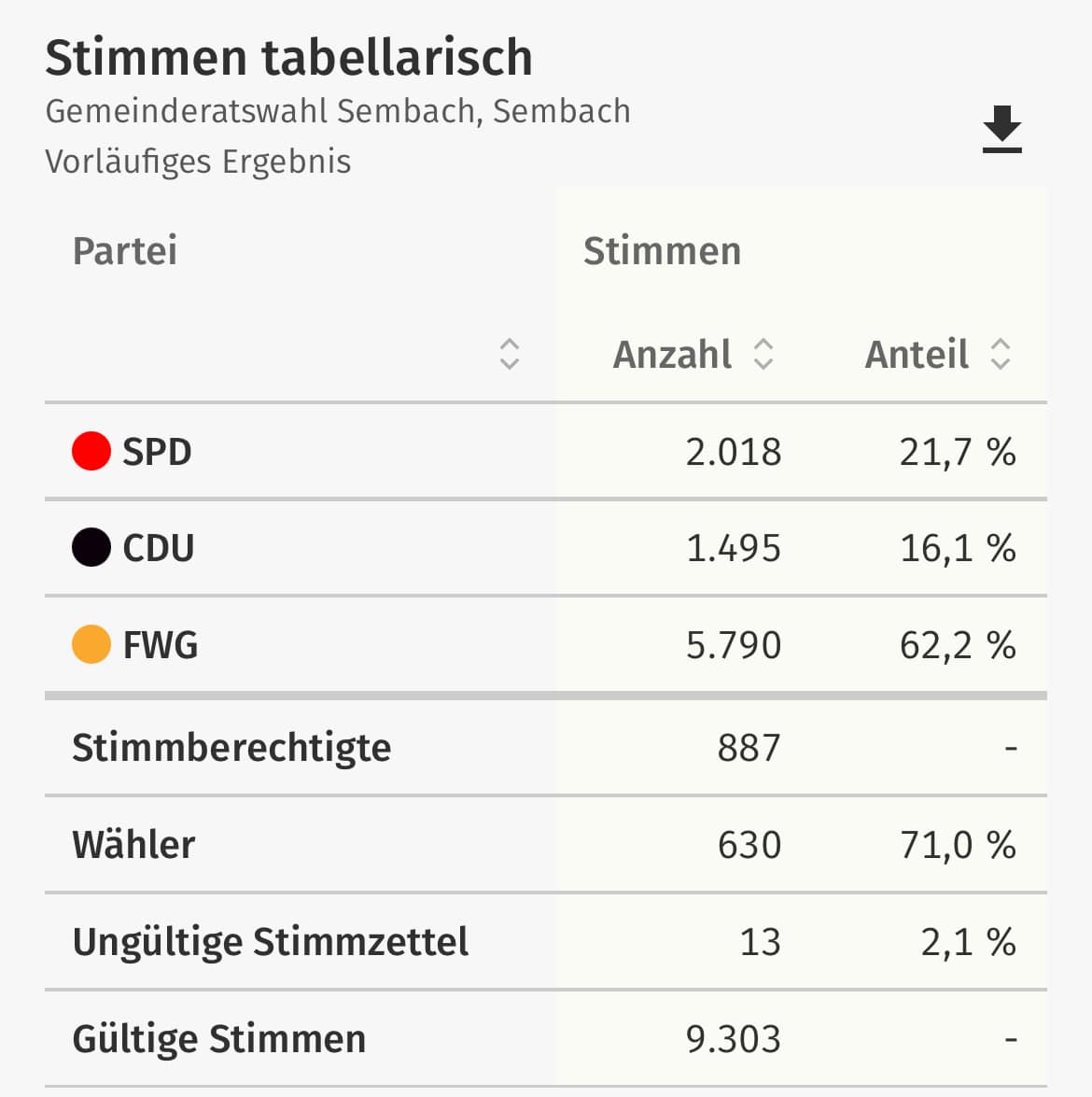Click FWG vote count 5.790
Viewport: 1092px width, 1097px height.
point(733,645)
